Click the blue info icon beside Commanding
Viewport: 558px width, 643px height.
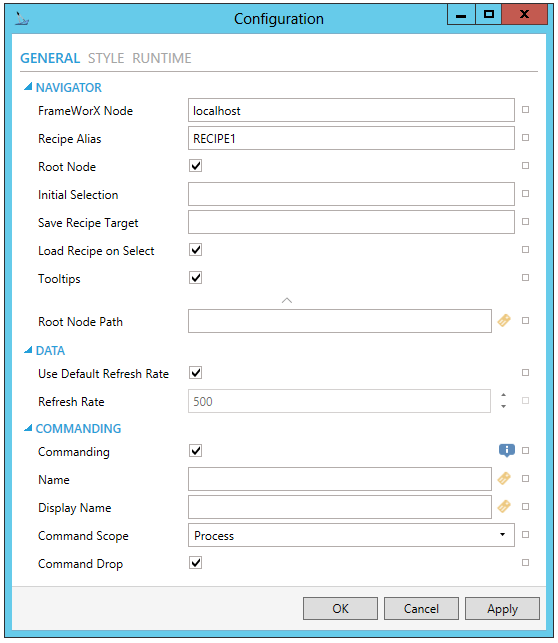point(507,450)
